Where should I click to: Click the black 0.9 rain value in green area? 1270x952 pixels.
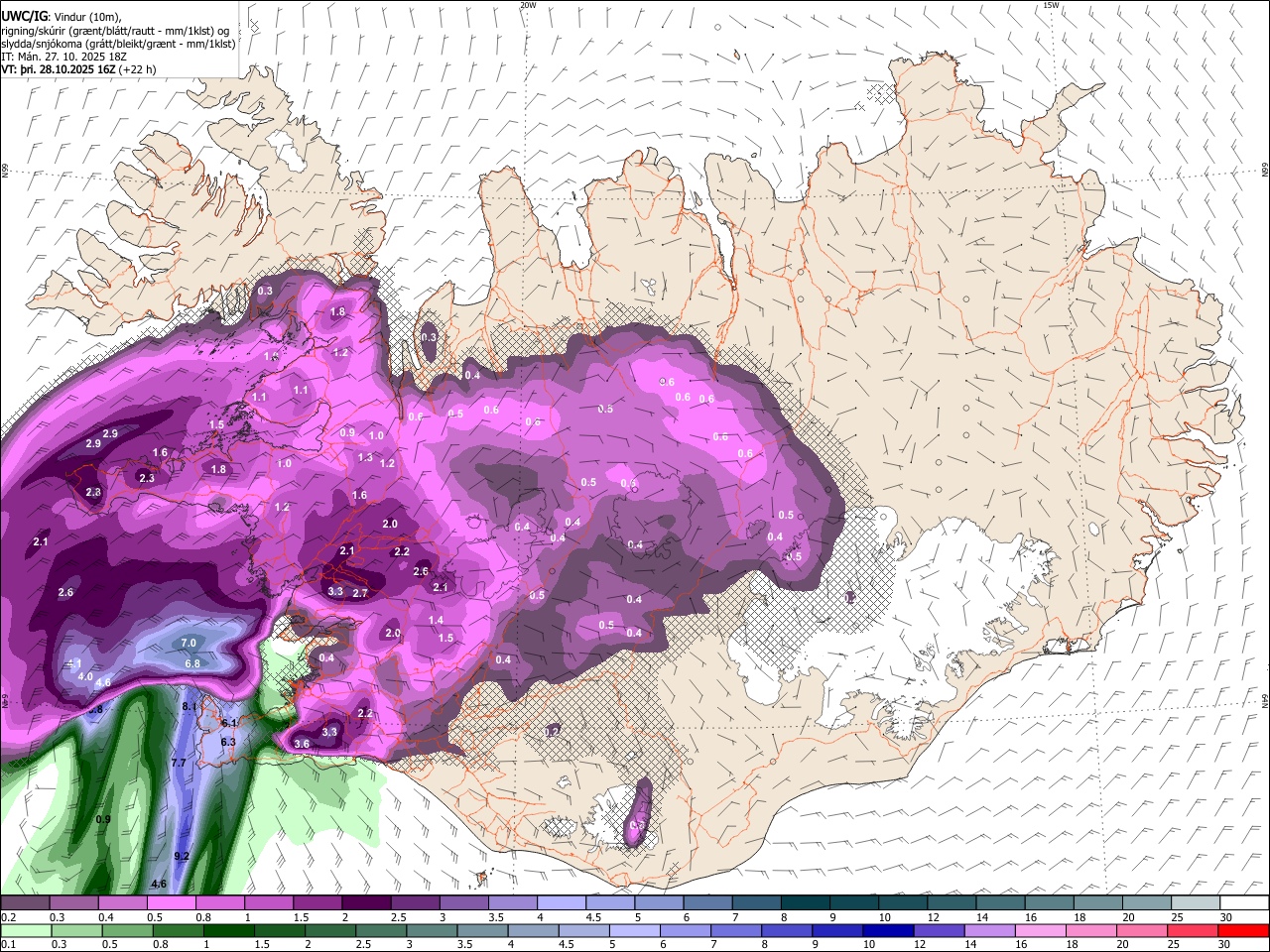point(103,820)
